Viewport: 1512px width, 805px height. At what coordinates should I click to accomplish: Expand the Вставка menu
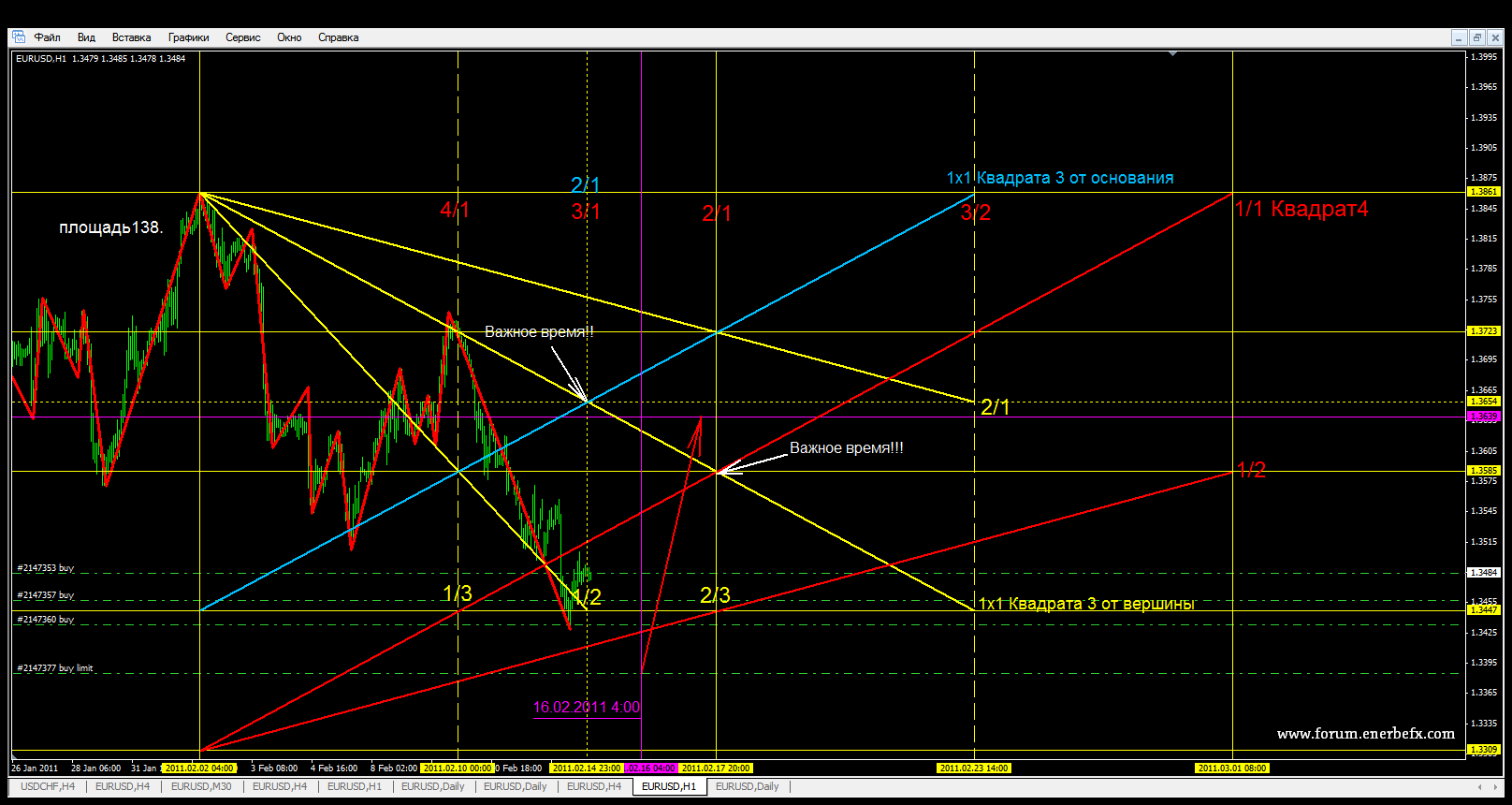131,37
